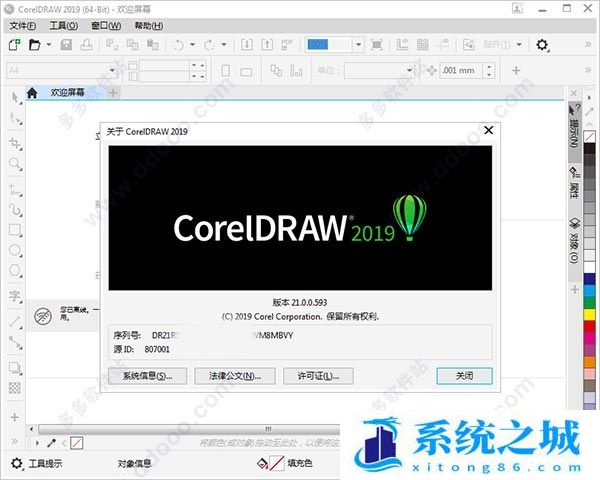Click the Import icon in toolbar
This screenshot has height=480, width=600.
coord(247,45)
